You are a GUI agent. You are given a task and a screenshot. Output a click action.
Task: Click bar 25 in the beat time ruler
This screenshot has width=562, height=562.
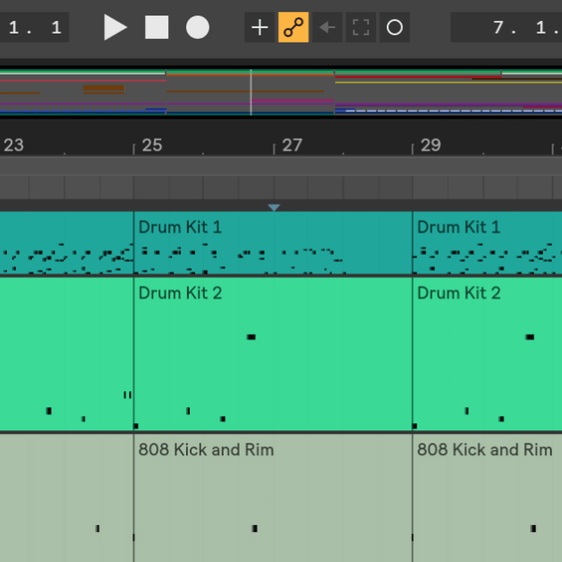(x=152, y=145)
